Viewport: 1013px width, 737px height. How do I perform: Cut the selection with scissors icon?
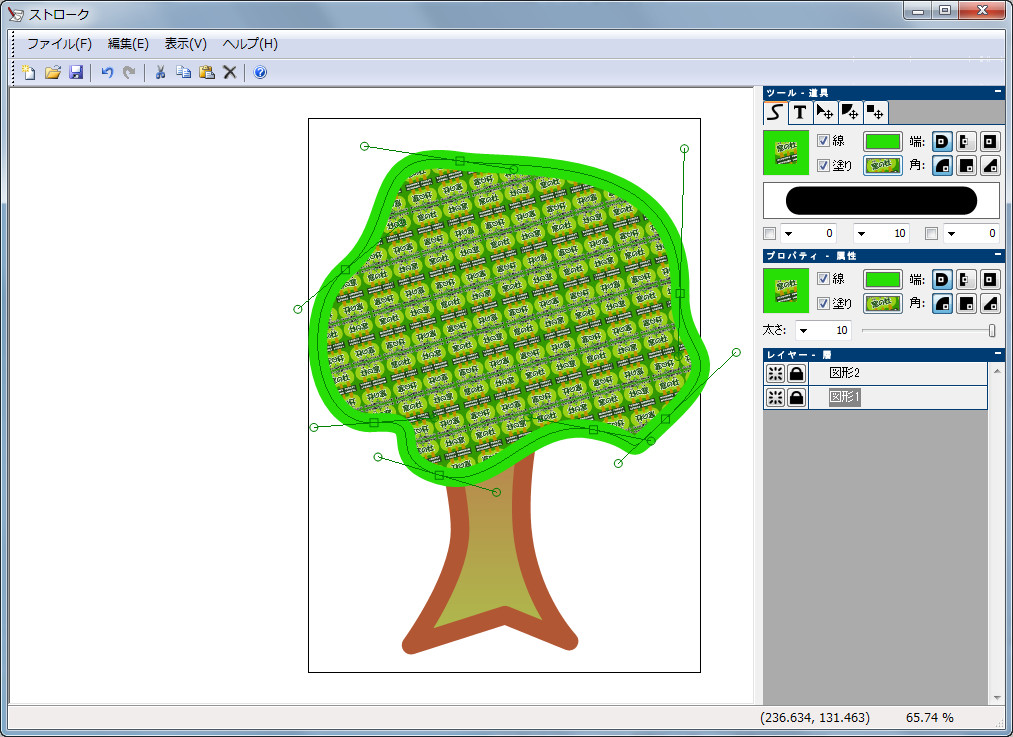pyautogui.click(x=160, y=72)
